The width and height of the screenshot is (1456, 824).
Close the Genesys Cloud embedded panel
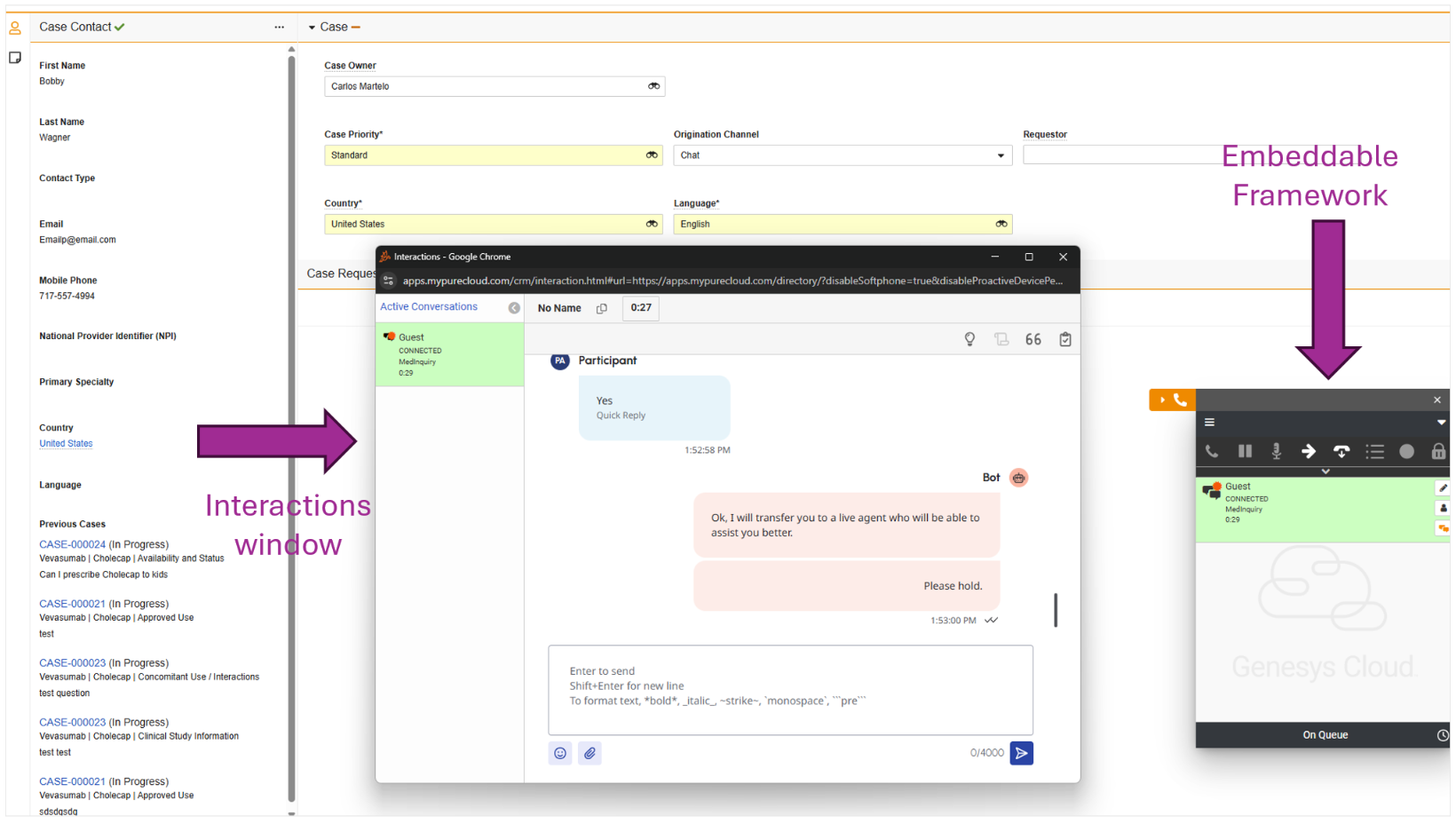coord(1437,400)
